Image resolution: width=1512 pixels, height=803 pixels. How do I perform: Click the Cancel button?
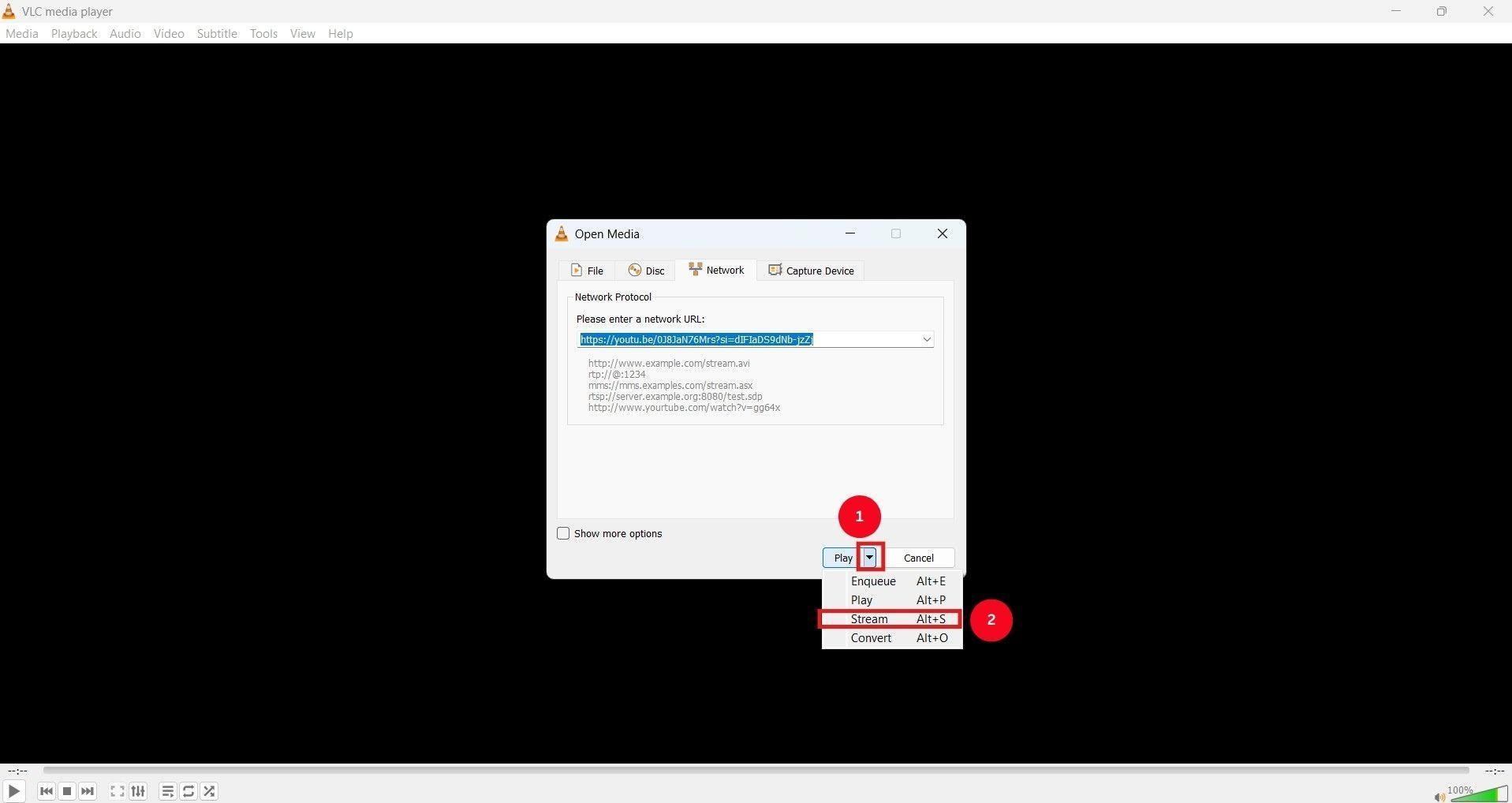(x=918, y=558)
